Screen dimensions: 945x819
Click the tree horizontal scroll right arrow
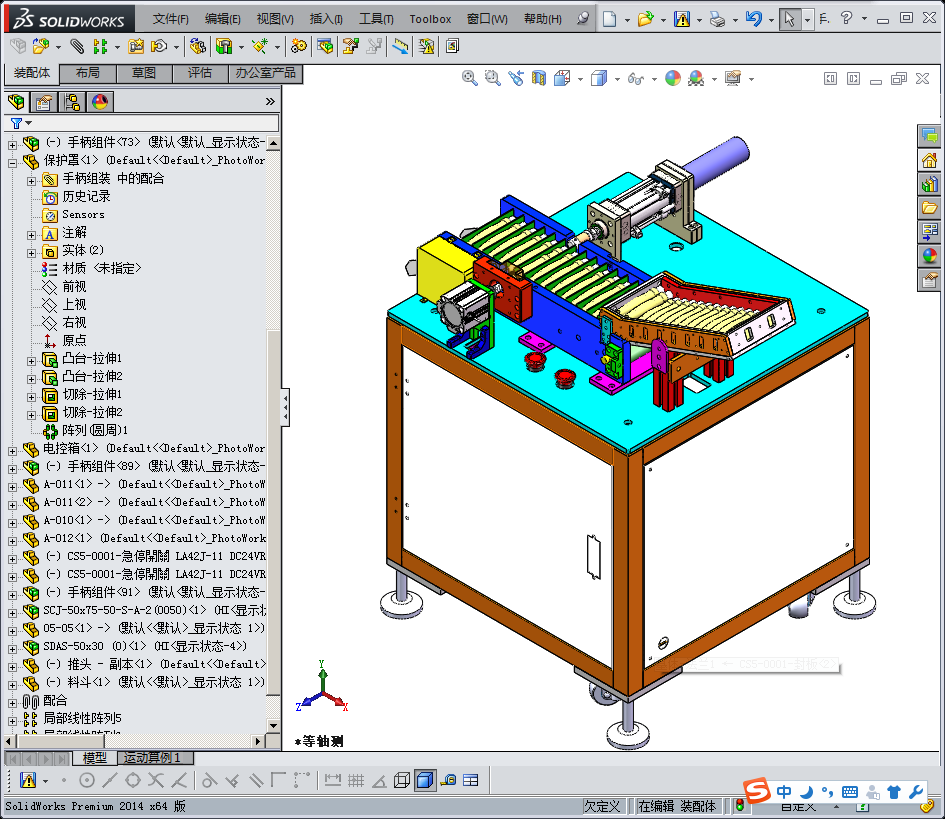coord(258,741)
